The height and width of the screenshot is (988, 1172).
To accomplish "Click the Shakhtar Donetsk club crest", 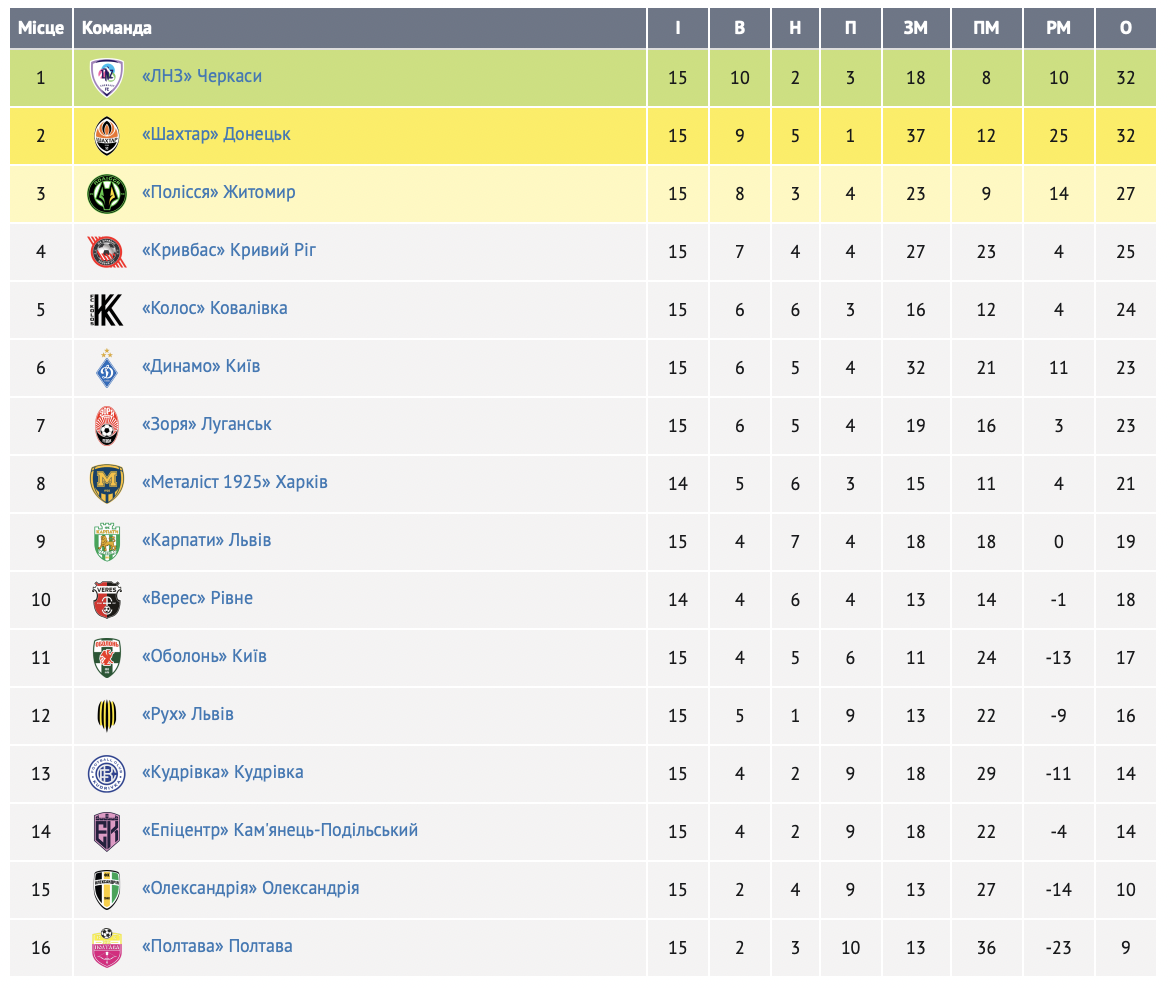I will click(x=107, y=135).
